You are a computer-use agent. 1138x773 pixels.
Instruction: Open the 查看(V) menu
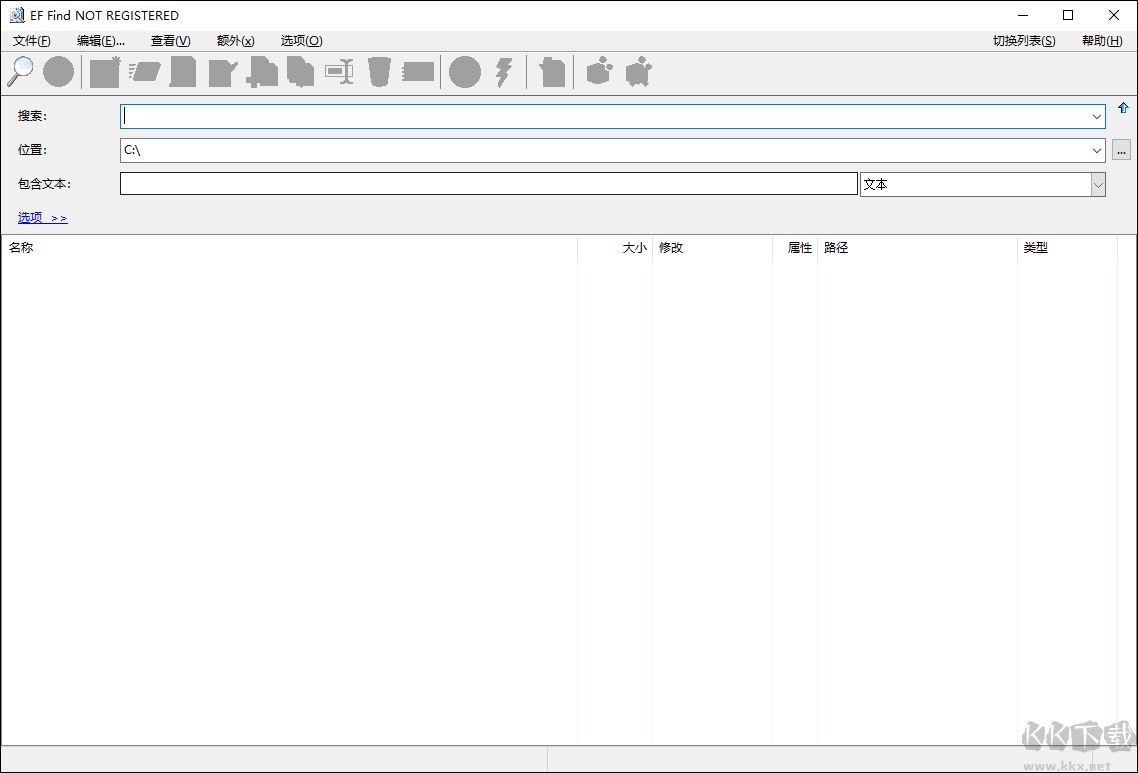click(171, 41)
